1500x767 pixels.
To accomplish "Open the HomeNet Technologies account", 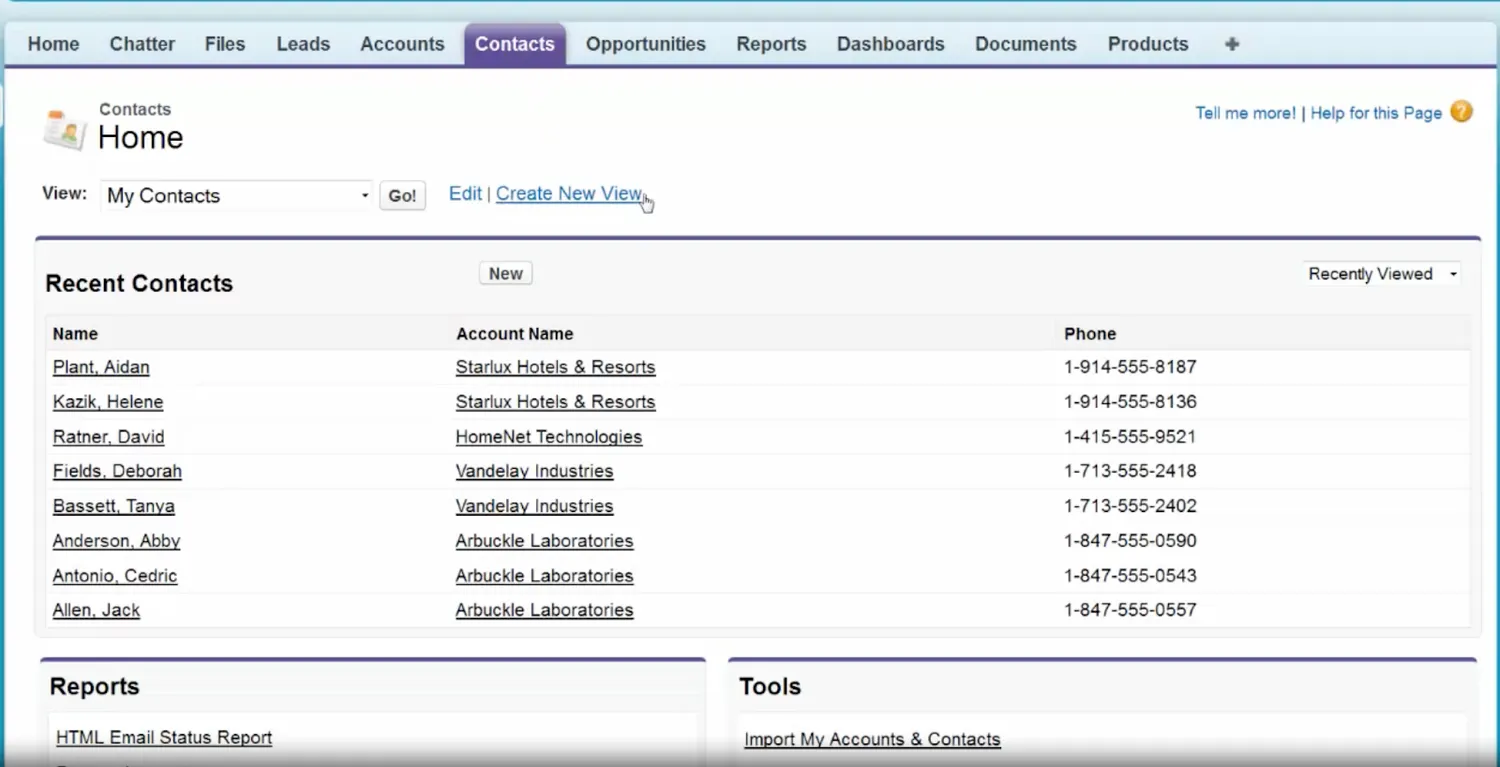I will point(549,437).
